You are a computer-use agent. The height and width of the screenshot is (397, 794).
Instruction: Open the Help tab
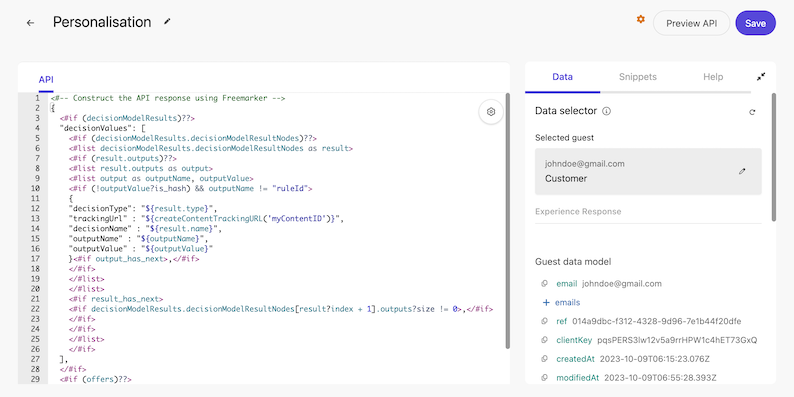click(x=713, y=77)
